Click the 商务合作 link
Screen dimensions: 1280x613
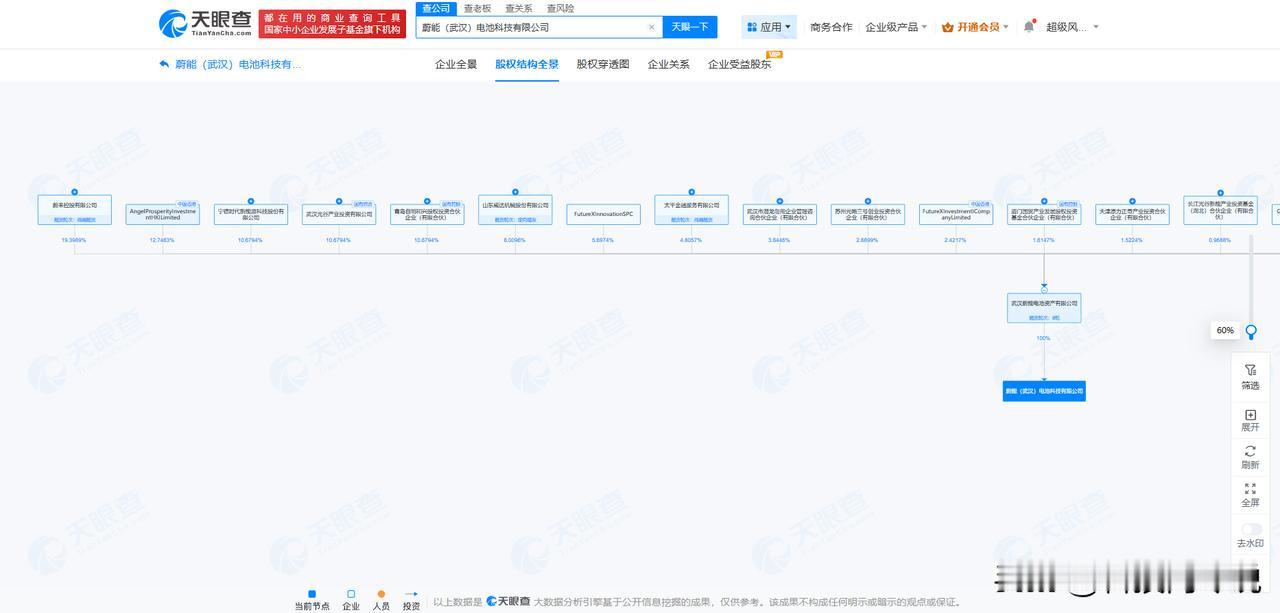click(831, 27)
